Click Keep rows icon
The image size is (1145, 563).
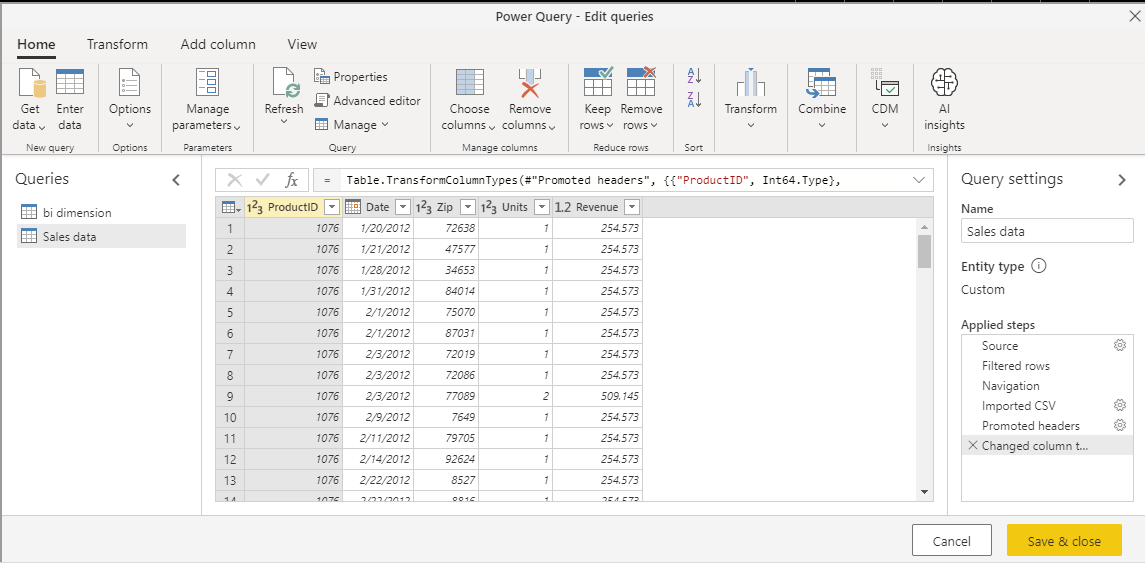coord(598,81)
